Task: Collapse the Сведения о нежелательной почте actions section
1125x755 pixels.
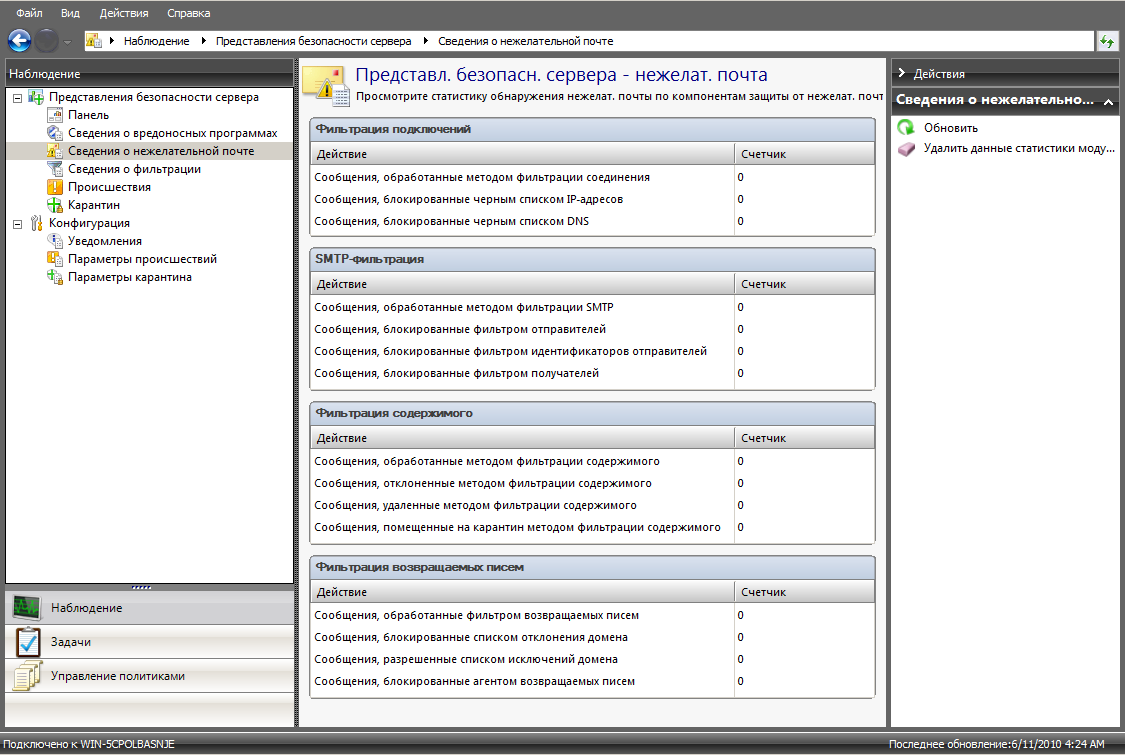Action: click(1108, 101)
